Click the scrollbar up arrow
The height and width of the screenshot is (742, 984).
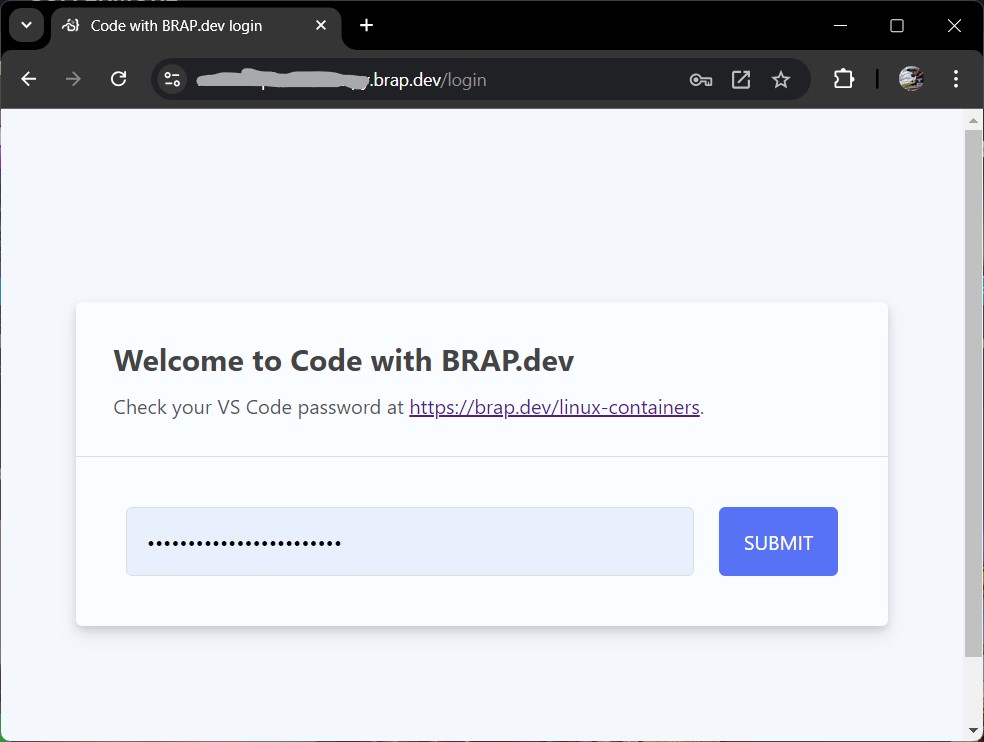(973, 120)
